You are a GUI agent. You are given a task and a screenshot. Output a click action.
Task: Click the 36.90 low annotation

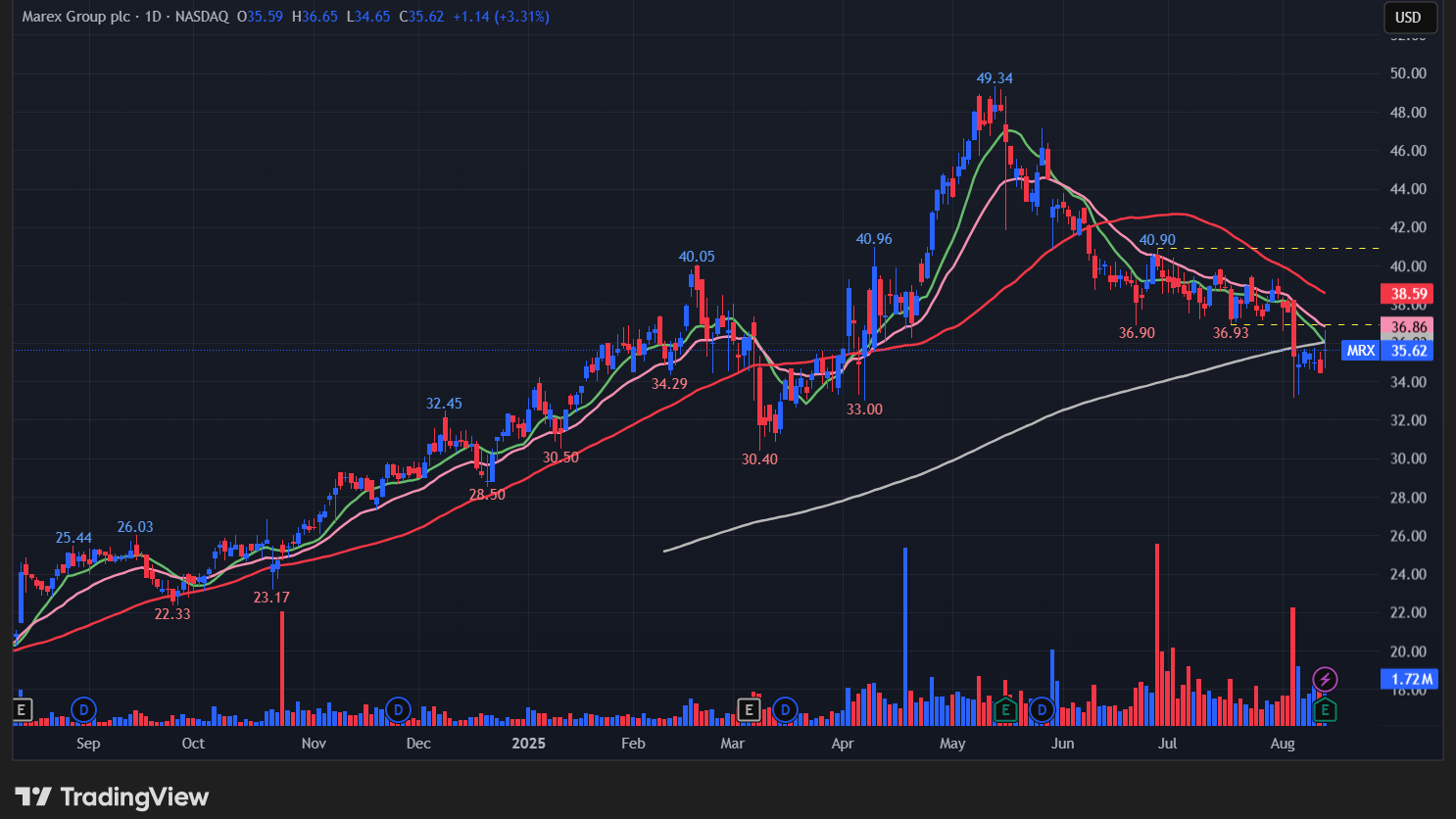[x=1137, y=333]
